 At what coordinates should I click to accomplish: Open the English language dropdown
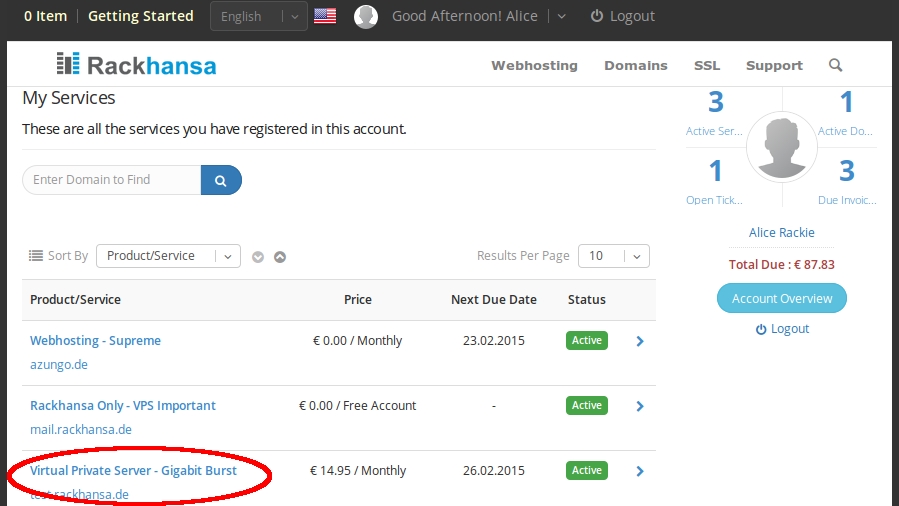(x=259, y=16)
